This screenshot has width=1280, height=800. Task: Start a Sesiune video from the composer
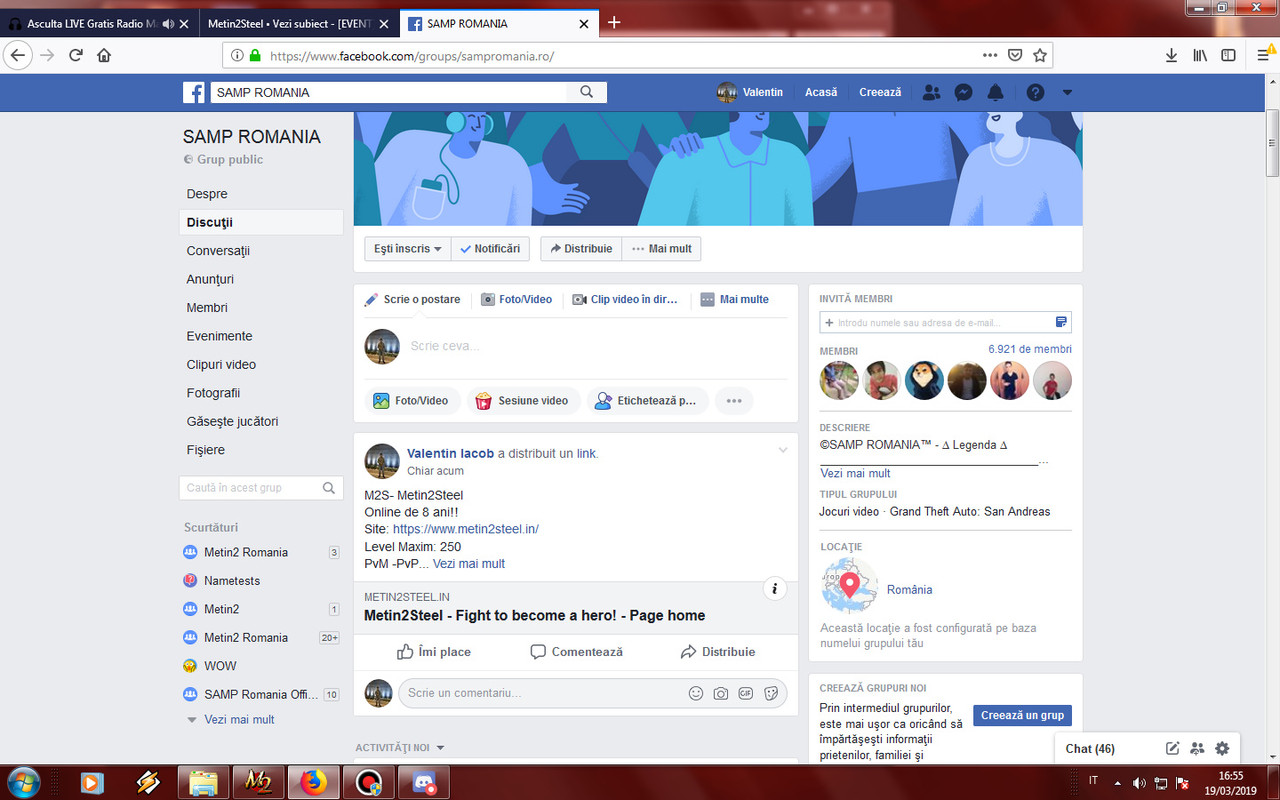point(523,400)
